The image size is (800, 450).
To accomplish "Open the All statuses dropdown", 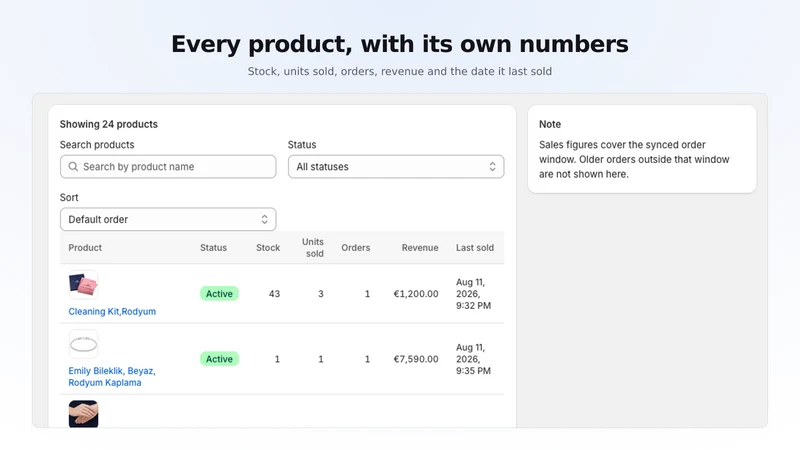I will 396,167.
